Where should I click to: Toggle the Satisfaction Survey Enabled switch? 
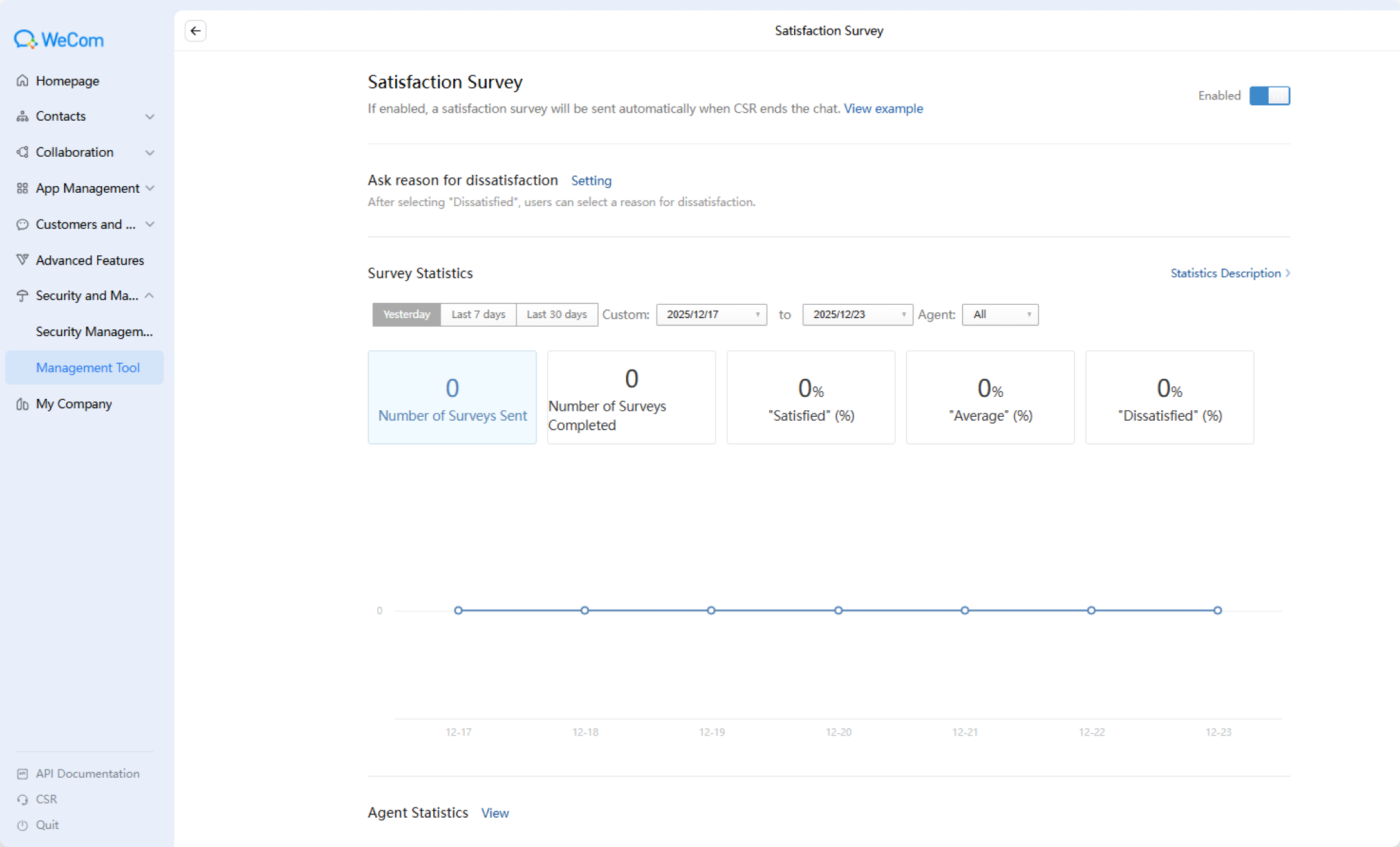(x=1269, y=95)
